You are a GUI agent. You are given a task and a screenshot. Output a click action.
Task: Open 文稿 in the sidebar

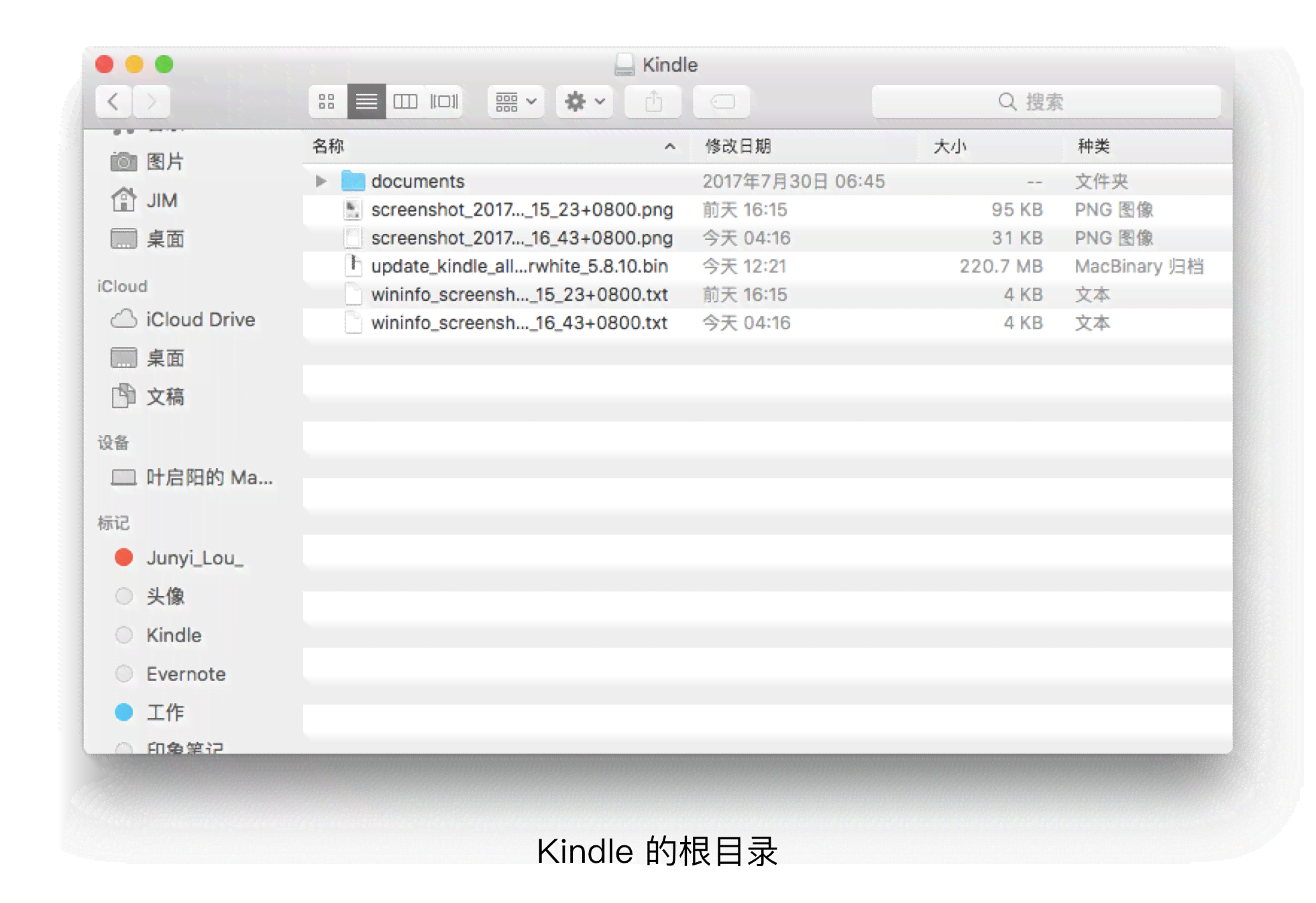point(165,397)
